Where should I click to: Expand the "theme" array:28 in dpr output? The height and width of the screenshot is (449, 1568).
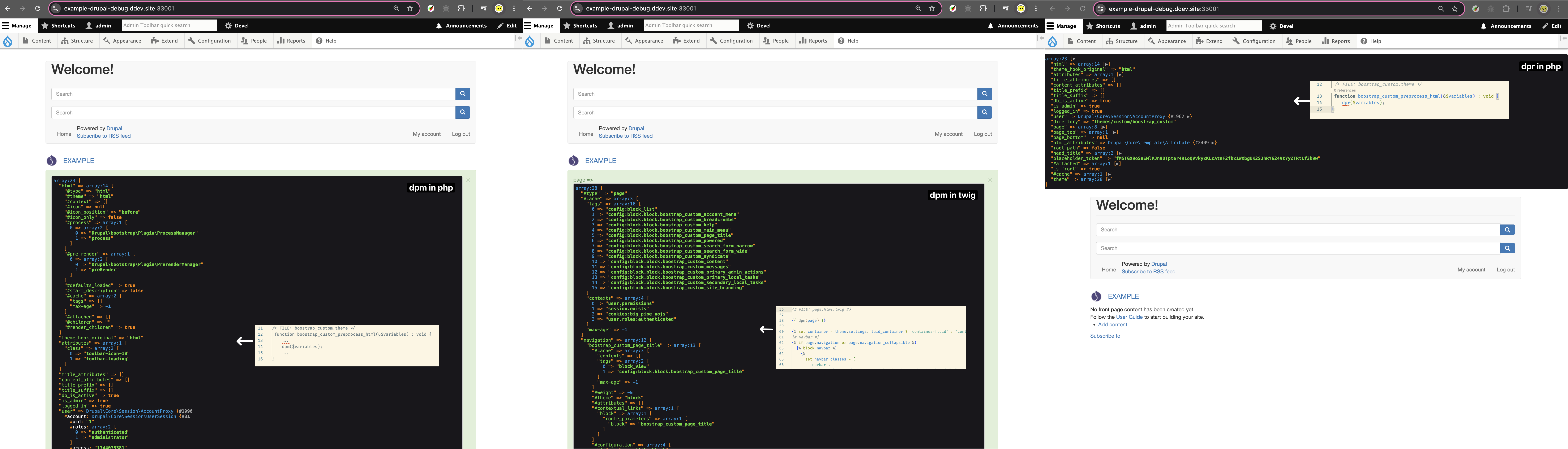tap(1109, 179)
